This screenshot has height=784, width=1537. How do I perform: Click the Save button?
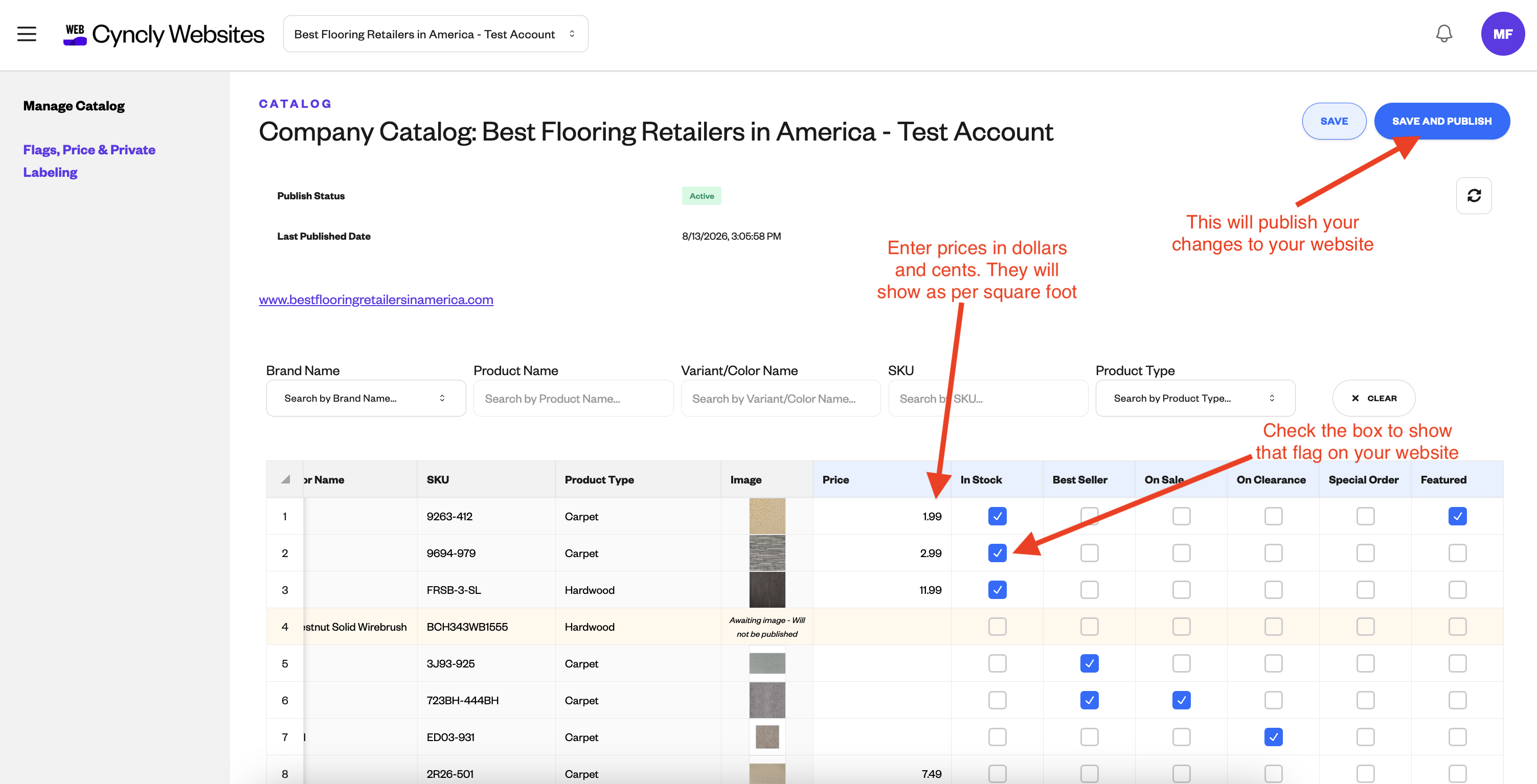point(1334,121)
